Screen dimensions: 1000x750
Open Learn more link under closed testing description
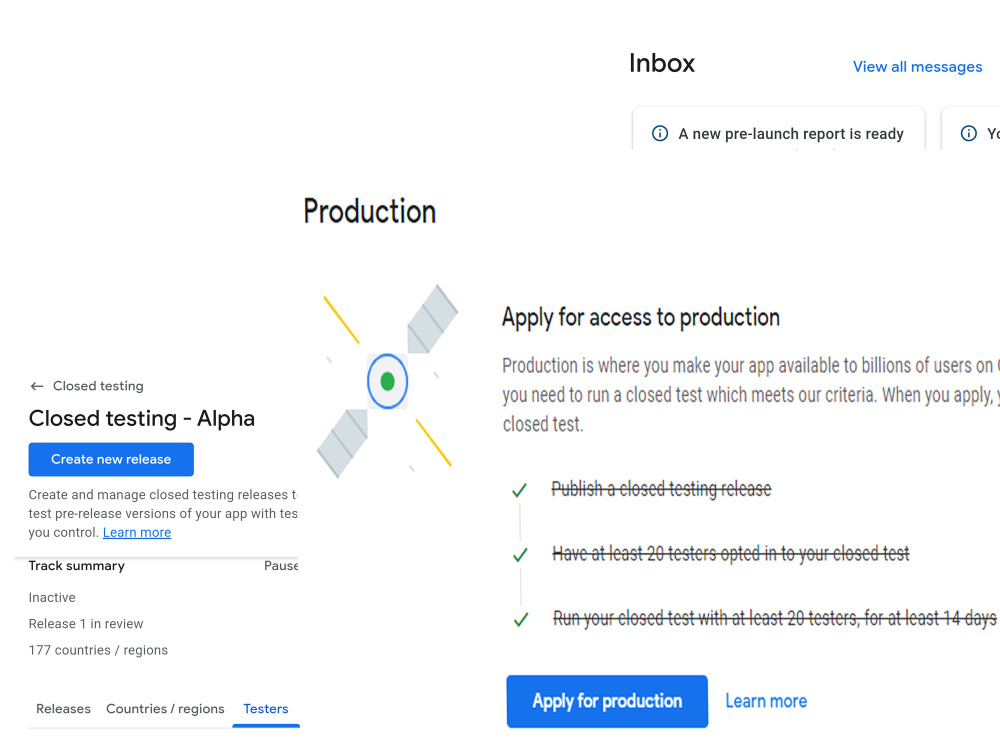click(136, 533)
